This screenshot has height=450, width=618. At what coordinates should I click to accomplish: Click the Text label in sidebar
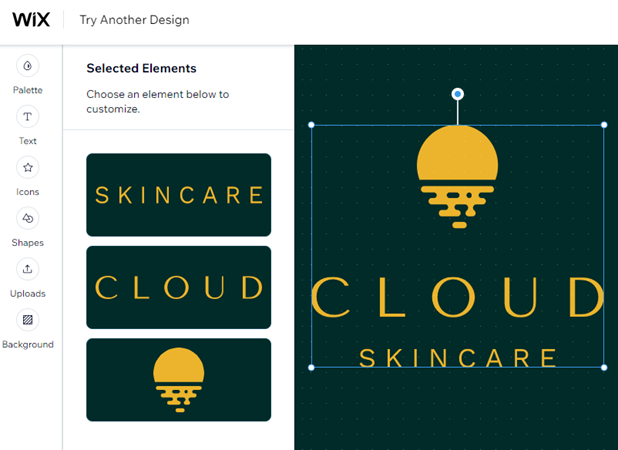click(x=28, y=141)
